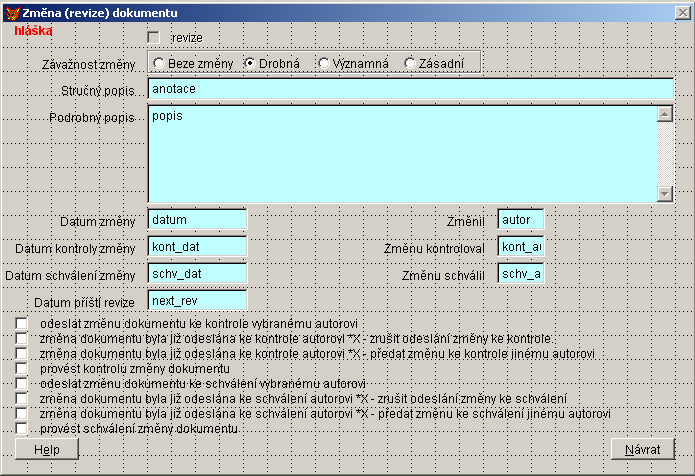Open the Help button
Viewport: 695px width, 476px height.
pos(47,449)
